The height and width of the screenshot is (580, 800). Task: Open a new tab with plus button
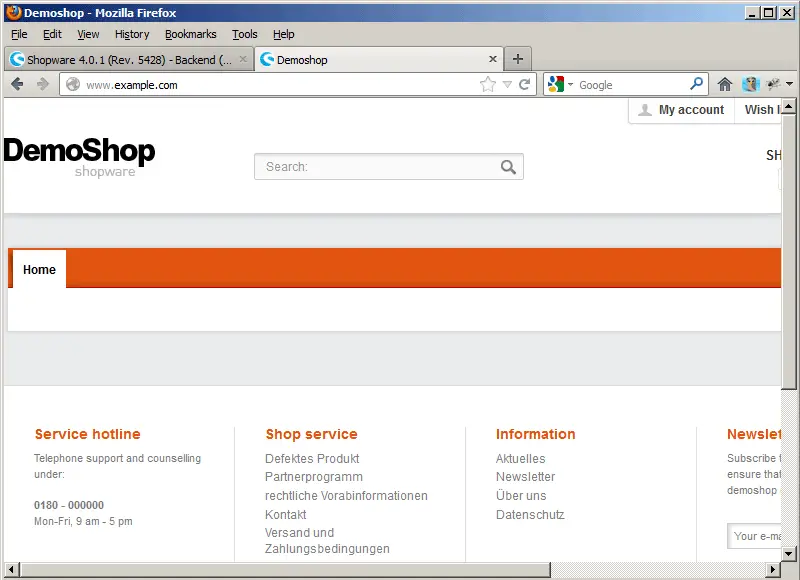tap(517, 59)
